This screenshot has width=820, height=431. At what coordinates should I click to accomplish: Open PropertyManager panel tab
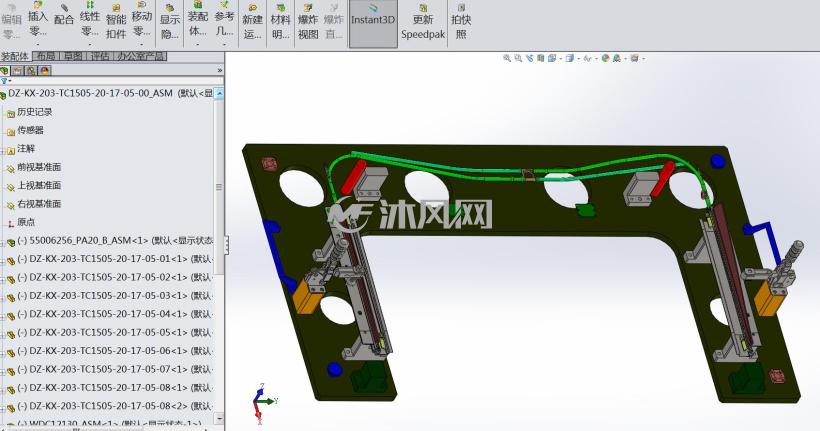click(18, 70)
